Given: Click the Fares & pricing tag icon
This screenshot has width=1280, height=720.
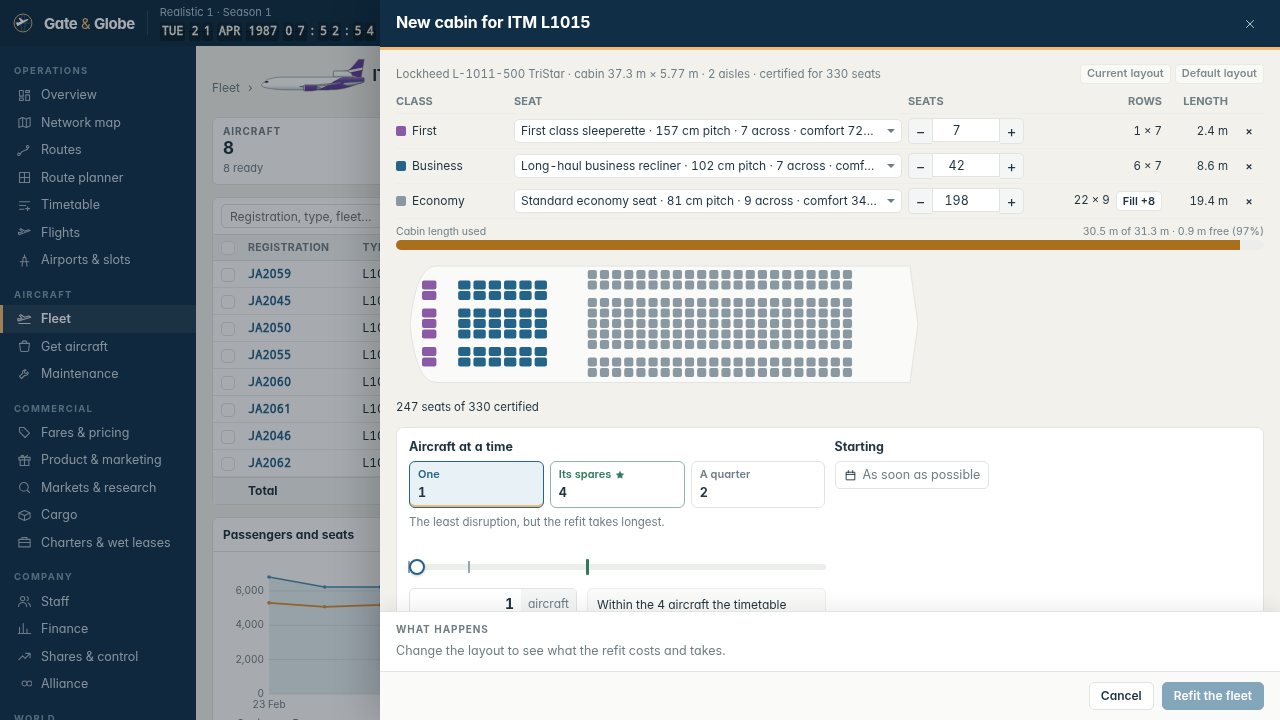Looking at the screenshot, I should tap(24, 433).
